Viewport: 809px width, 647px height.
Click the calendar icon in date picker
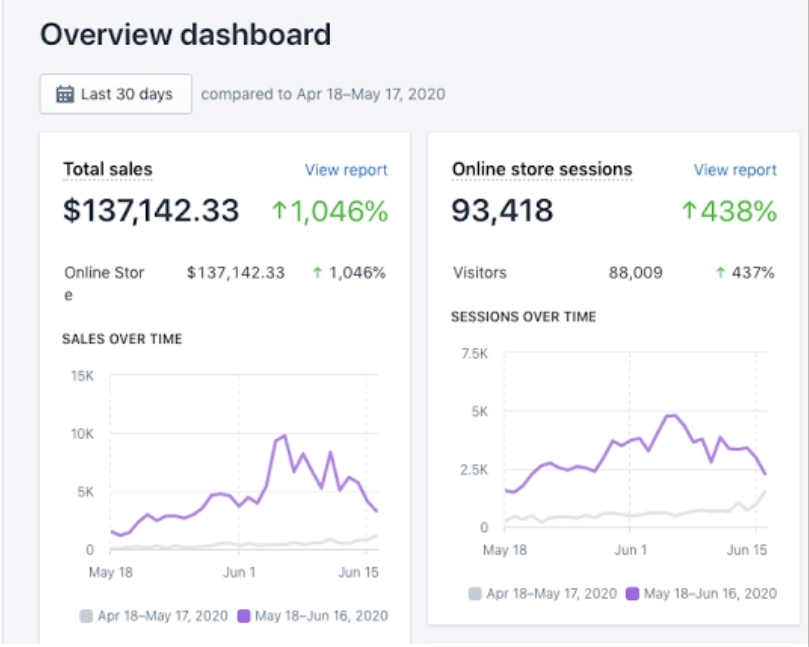tap(65, 94)
